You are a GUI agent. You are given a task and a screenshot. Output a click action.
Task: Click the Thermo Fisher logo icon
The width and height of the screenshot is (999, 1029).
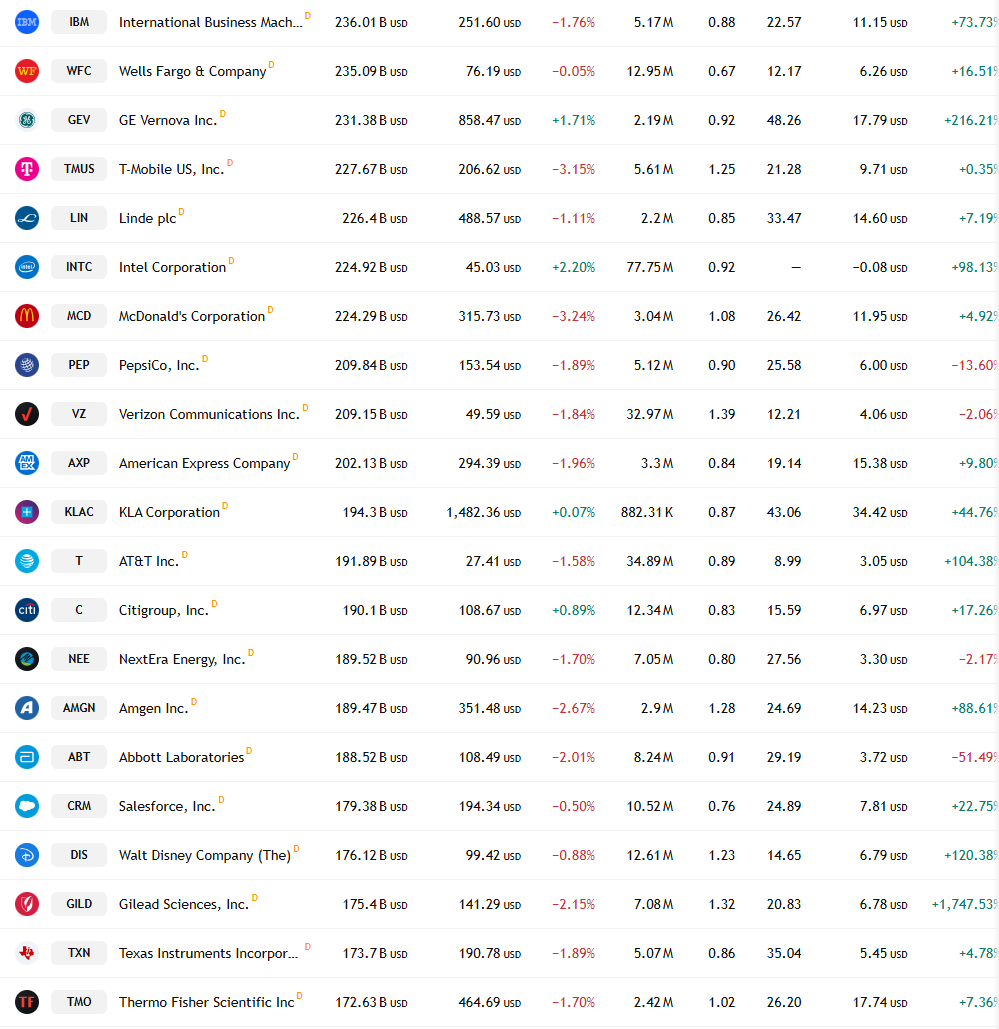pos(27,1002)
